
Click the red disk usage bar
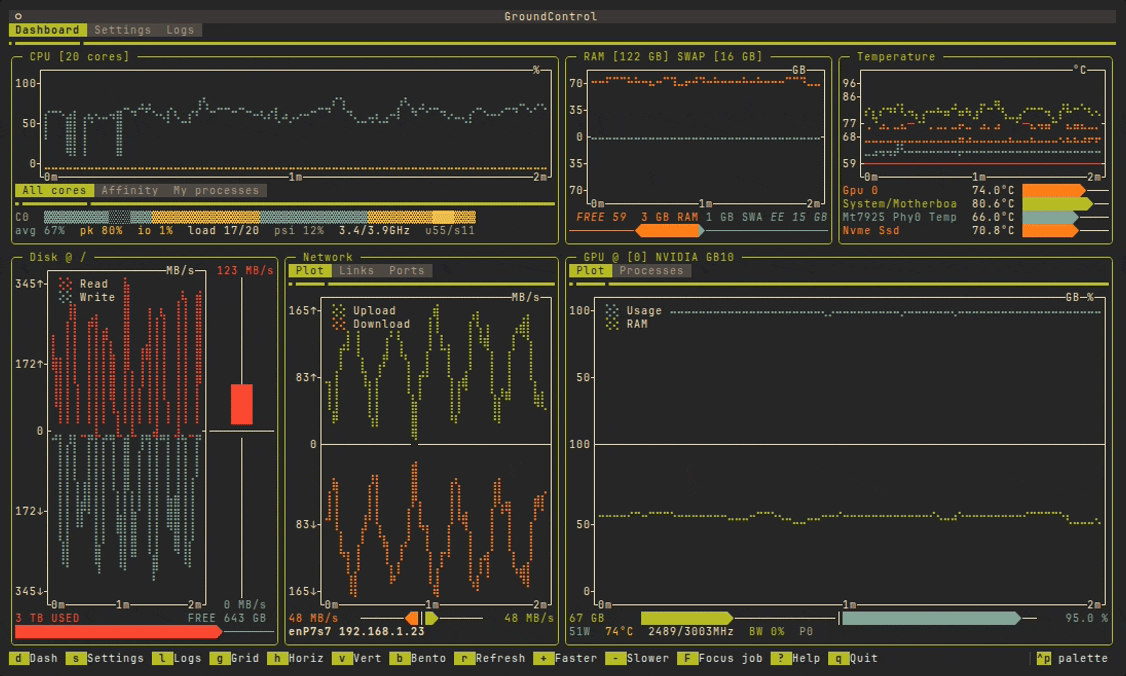pyautogui.click(x=118, y=631)
